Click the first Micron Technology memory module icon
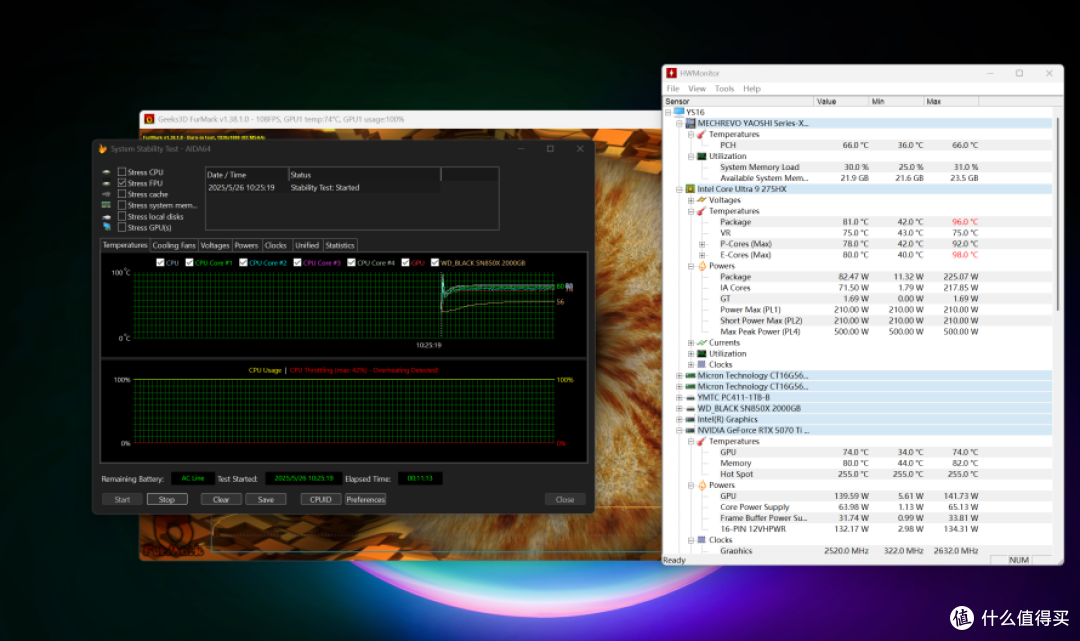 [690, 375]
